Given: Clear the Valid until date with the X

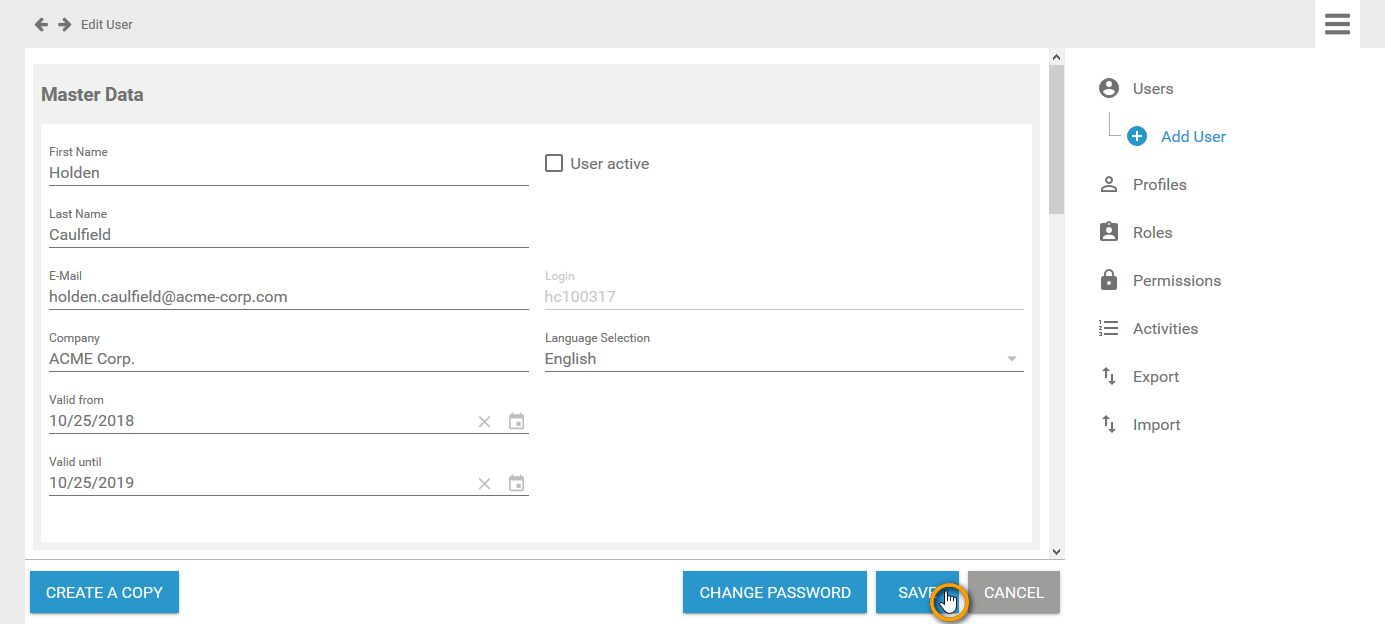Looking at the screenshot, I should (x=484, y=483).
